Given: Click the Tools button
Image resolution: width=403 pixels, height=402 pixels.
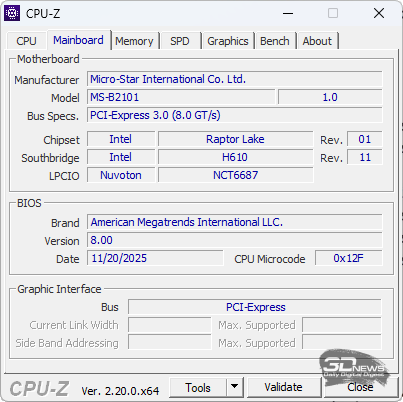Looking at the screenshot, I should click(198, 387).
